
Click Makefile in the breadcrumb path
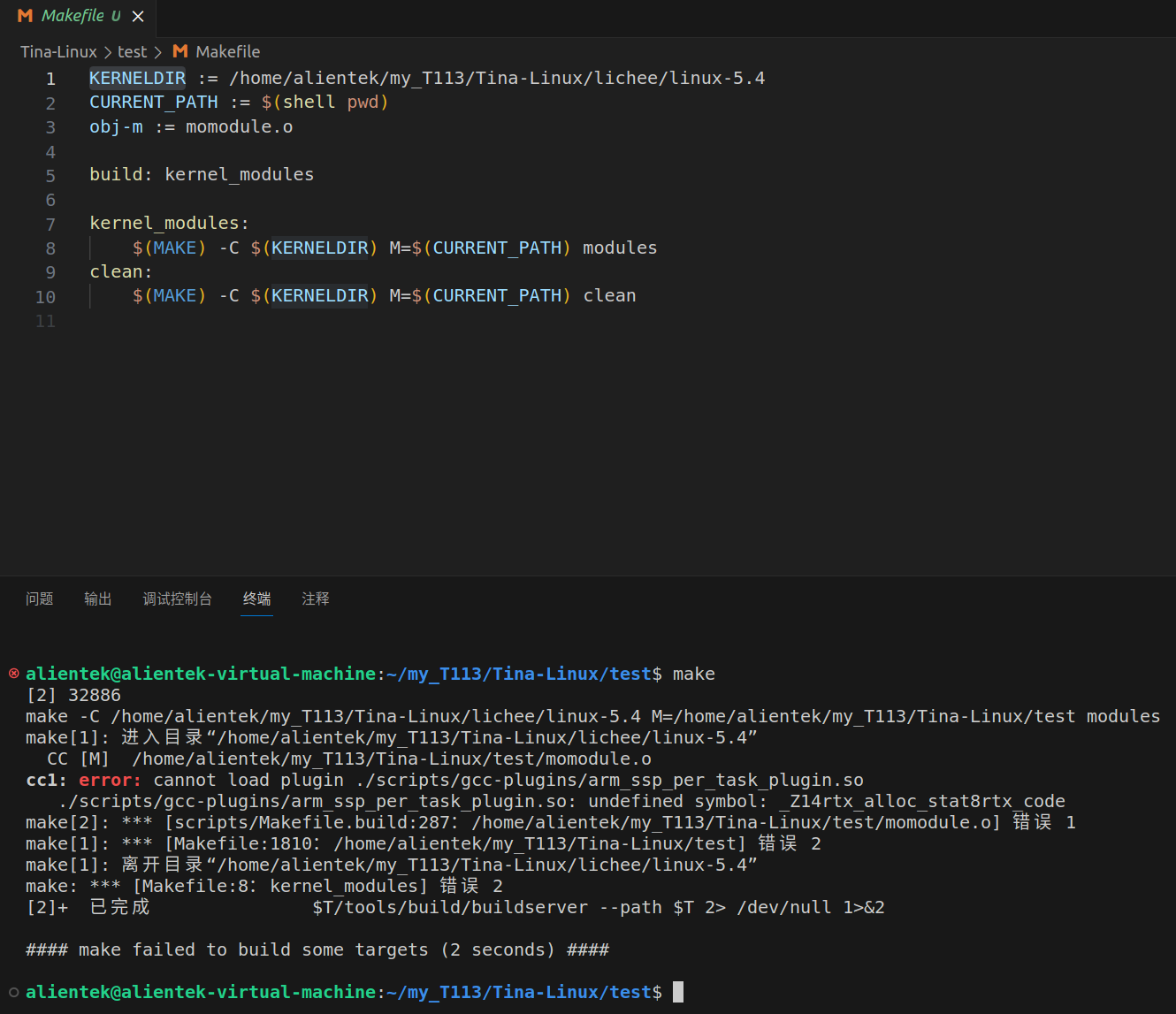227,52
